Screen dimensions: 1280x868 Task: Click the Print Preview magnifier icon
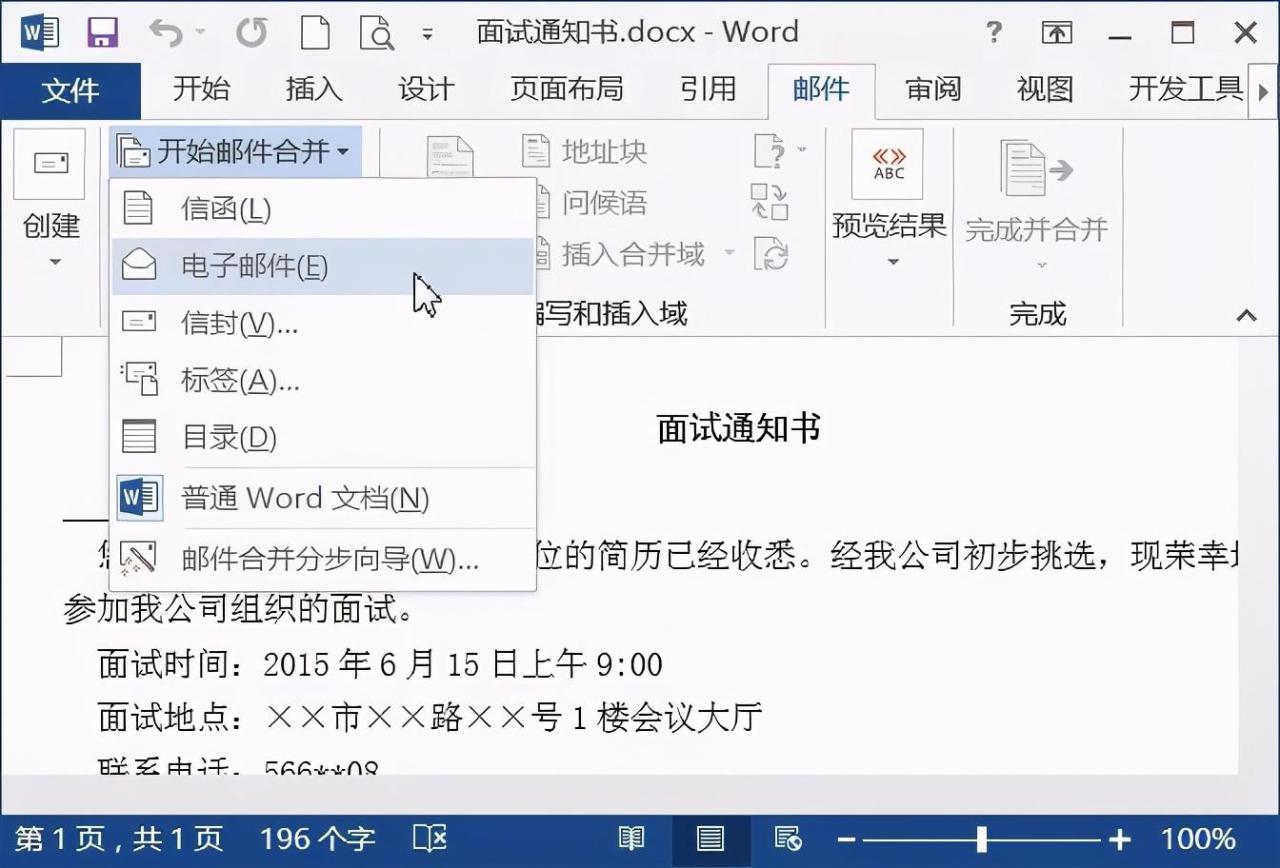pos(378,33)
